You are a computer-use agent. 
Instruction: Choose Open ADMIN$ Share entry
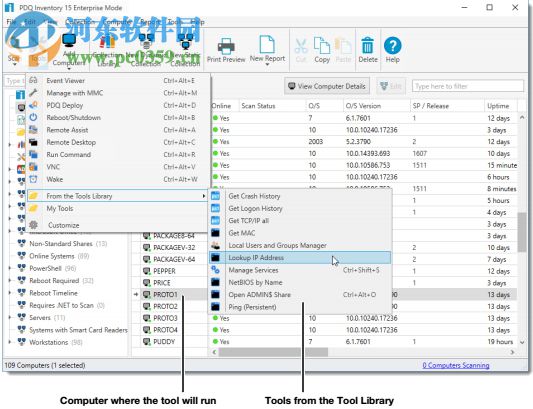(x=300, y=294)
